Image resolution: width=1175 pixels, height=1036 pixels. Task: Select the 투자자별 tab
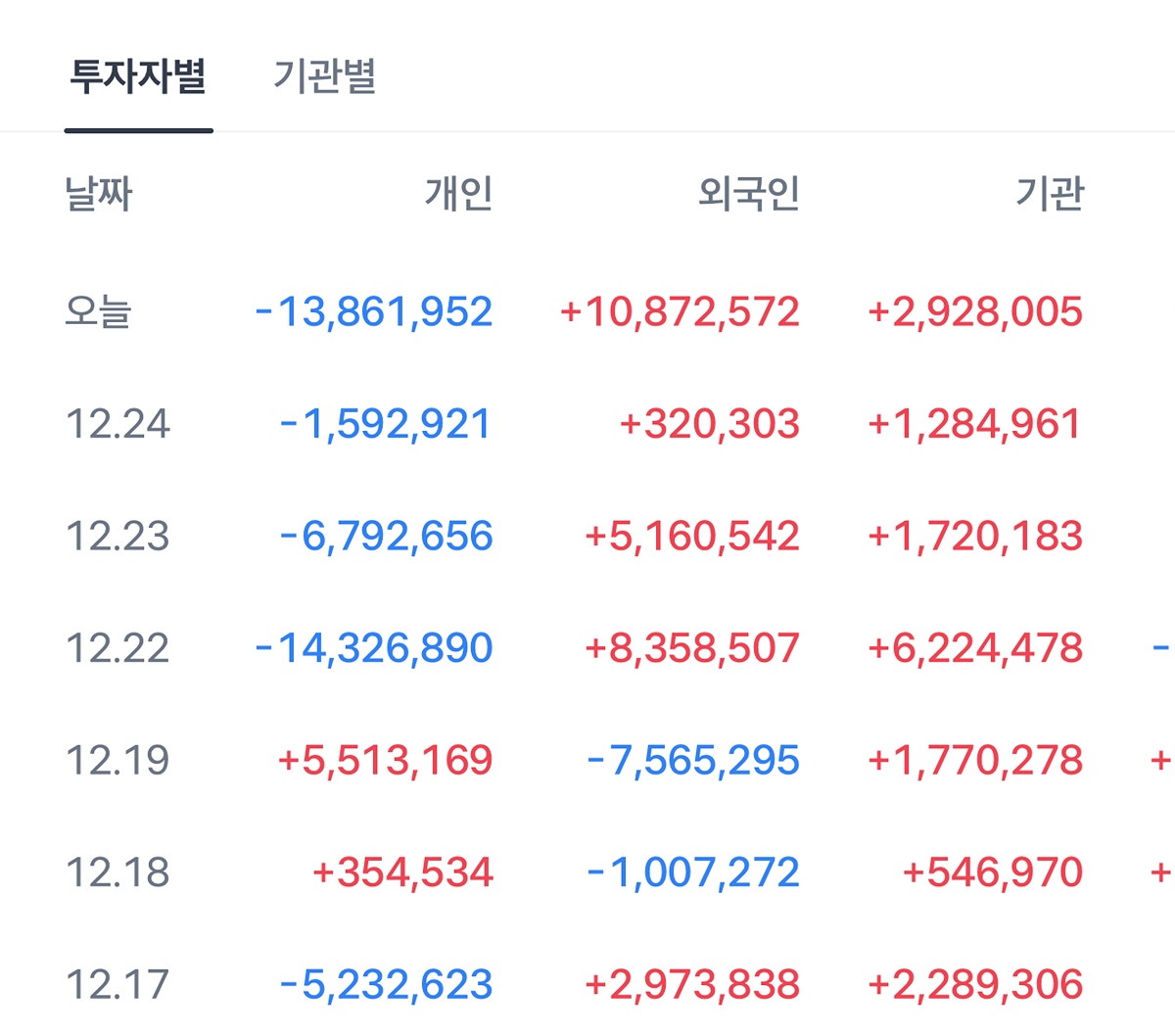(x=138, y=76)
